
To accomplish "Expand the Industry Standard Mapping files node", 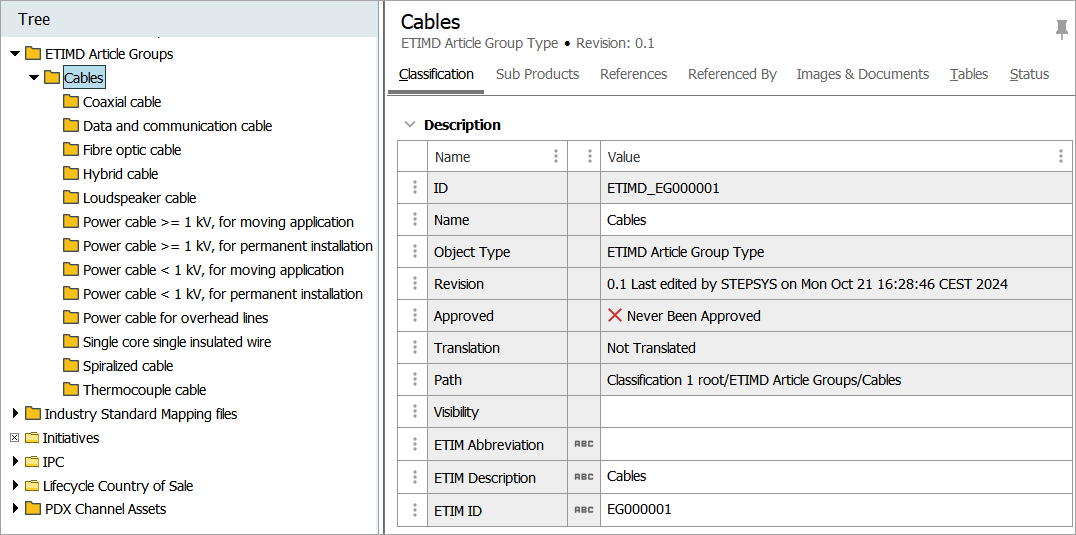I will [x=15, y=414].
